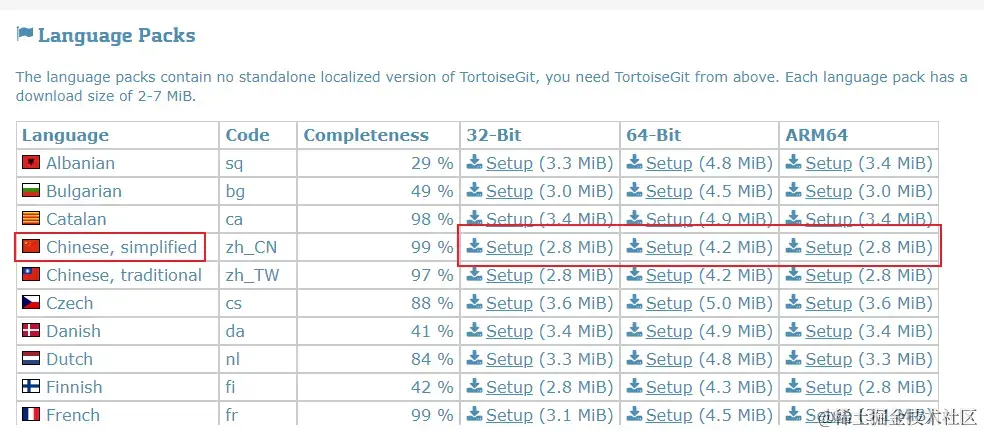Download Czech ARM64 Setup link
984x434 pixels.
pos(828,304)
